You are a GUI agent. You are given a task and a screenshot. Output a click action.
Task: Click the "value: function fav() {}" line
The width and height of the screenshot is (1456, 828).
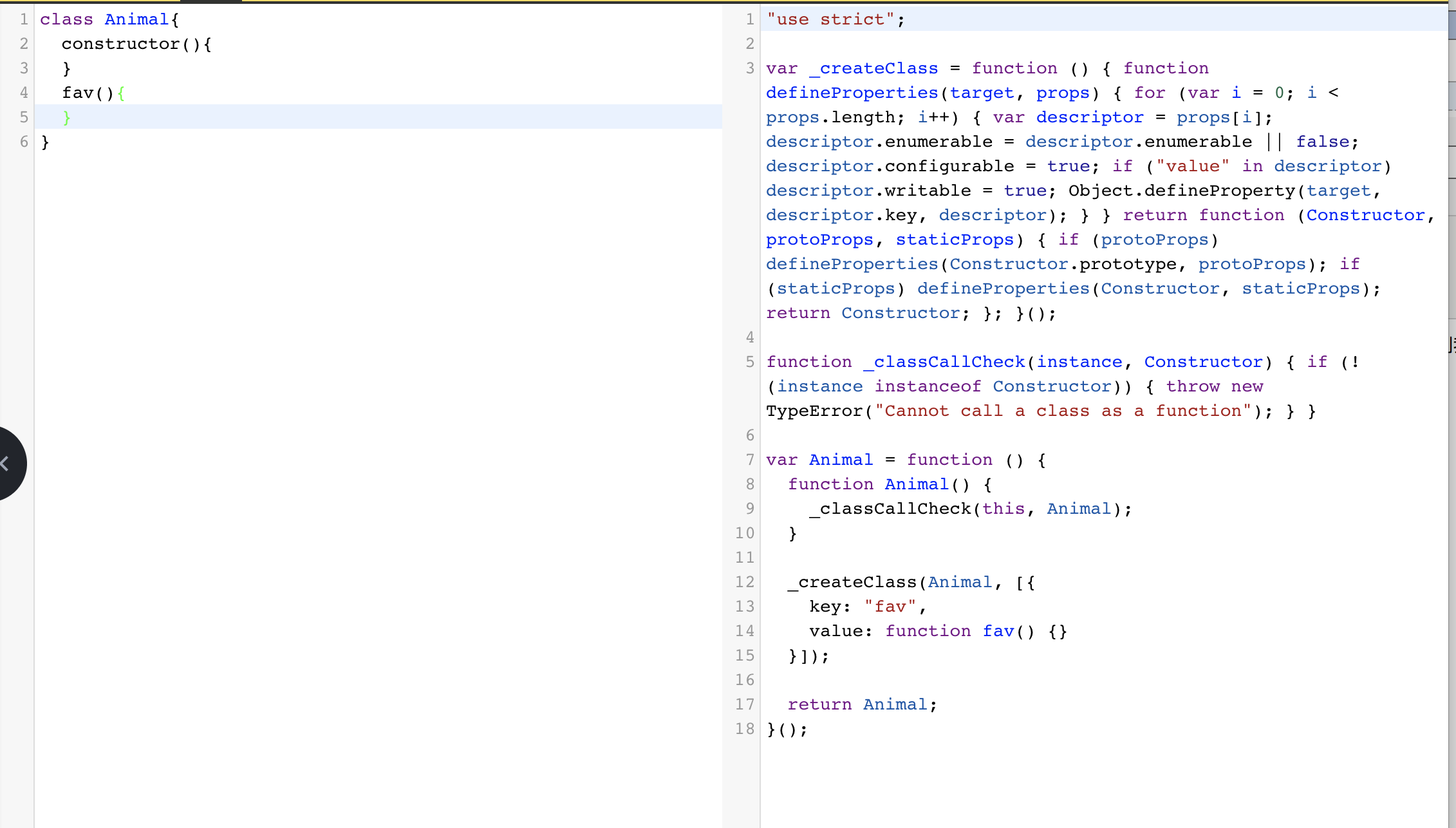point(938,631)
